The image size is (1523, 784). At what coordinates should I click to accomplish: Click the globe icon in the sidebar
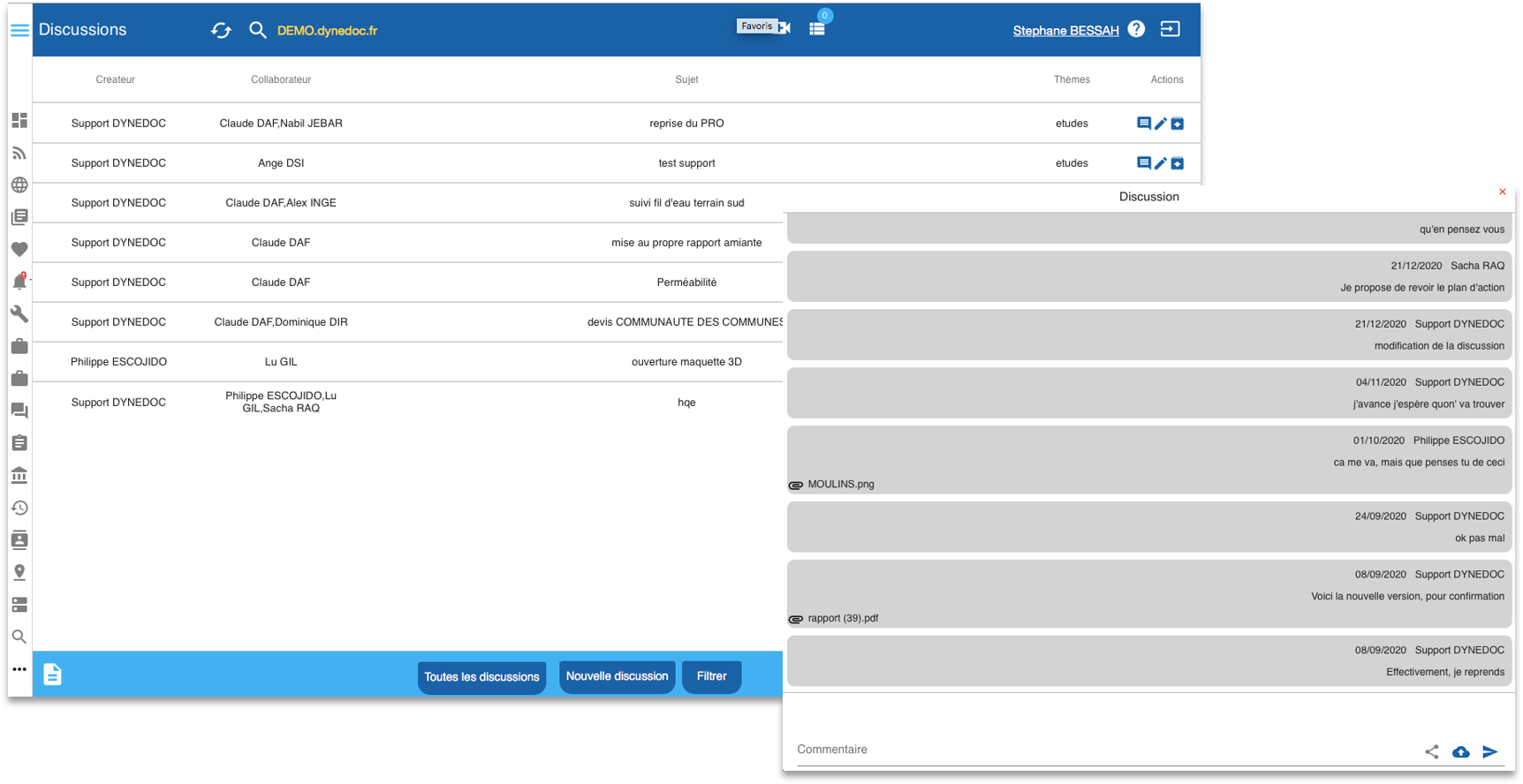point(19,185)
